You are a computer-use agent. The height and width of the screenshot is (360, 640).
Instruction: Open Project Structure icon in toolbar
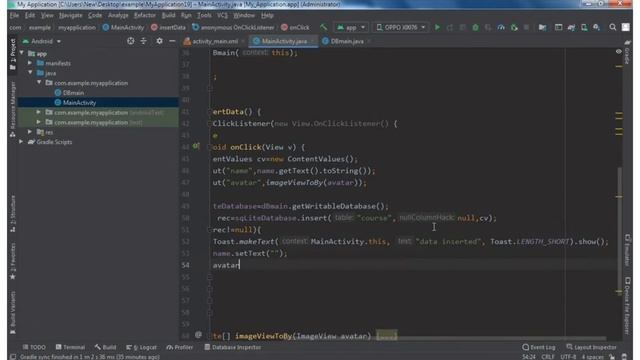542,27
